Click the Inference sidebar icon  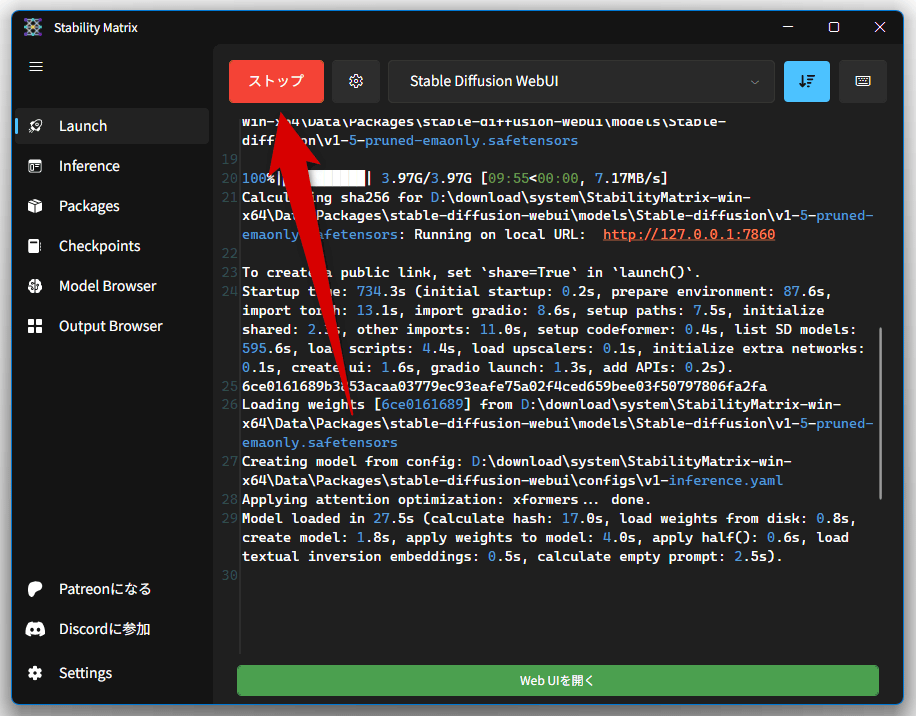point(35,166)
